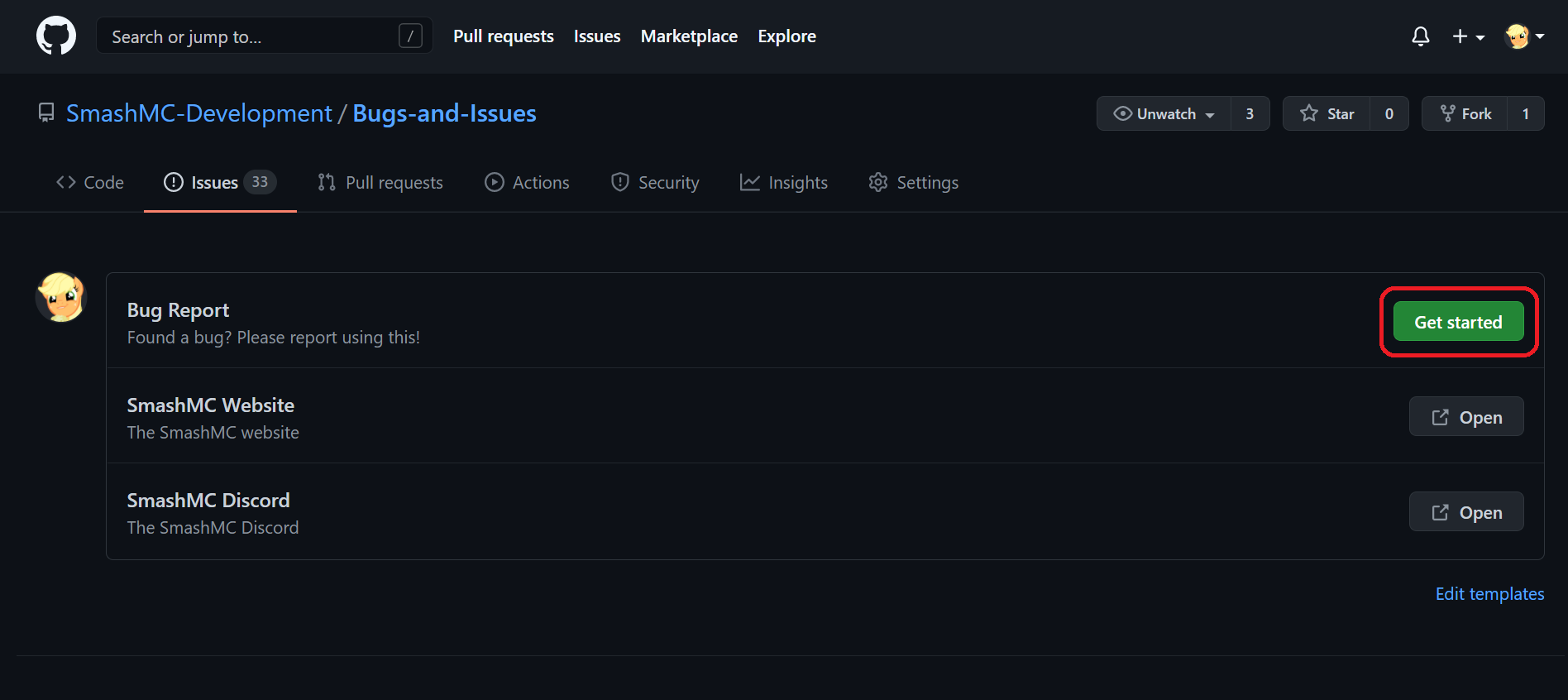Image resolution: width=1568 pixels, height=700 pixels.
Task: Click the repository book icon
Action: 46,113
